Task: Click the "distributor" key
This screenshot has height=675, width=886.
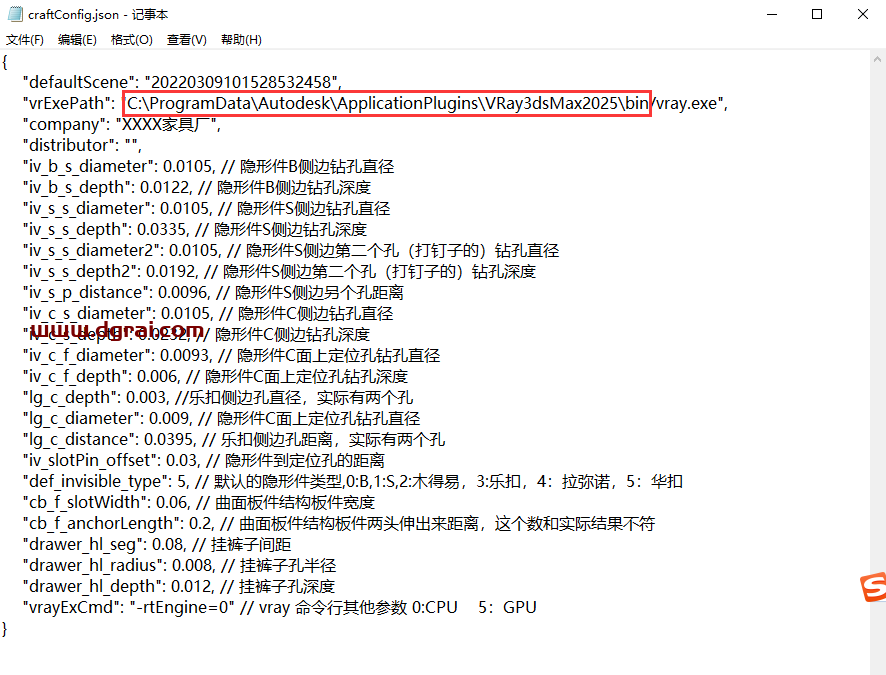Action: pyautogui.click(x=68, y=145)
